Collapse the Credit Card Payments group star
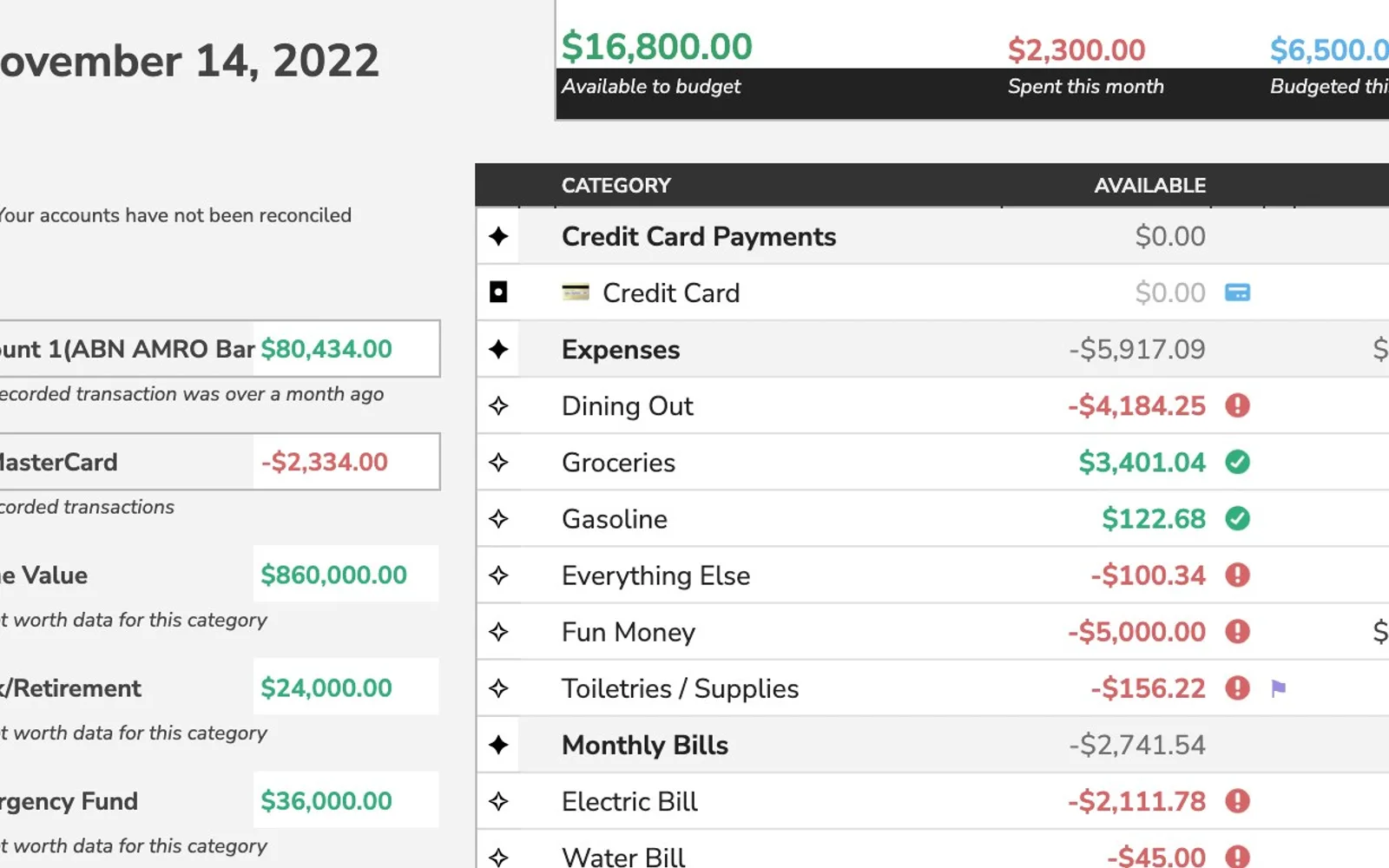The image size is (1389, 868). (498, 236)
